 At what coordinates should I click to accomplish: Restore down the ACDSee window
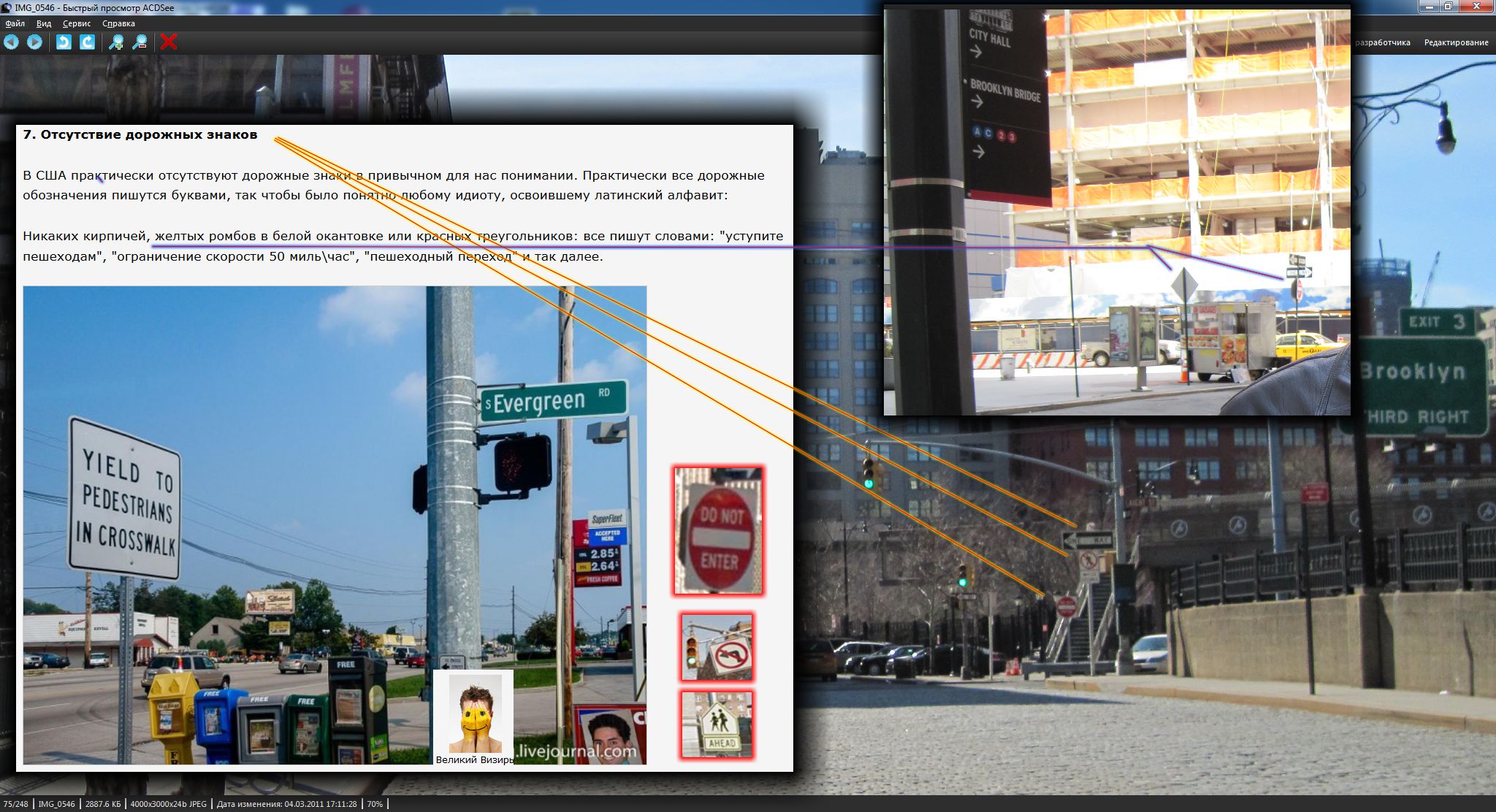coord(1448,7)
